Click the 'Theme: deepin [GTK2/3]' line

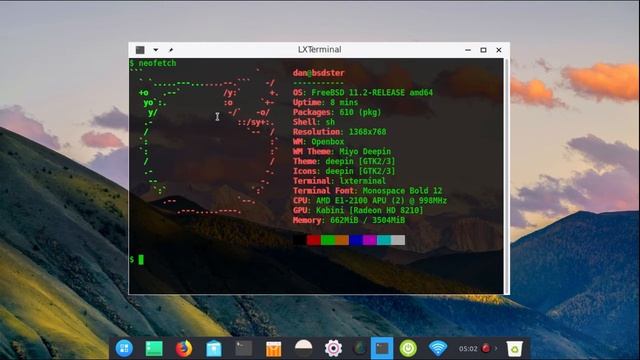tap(344, 161)
